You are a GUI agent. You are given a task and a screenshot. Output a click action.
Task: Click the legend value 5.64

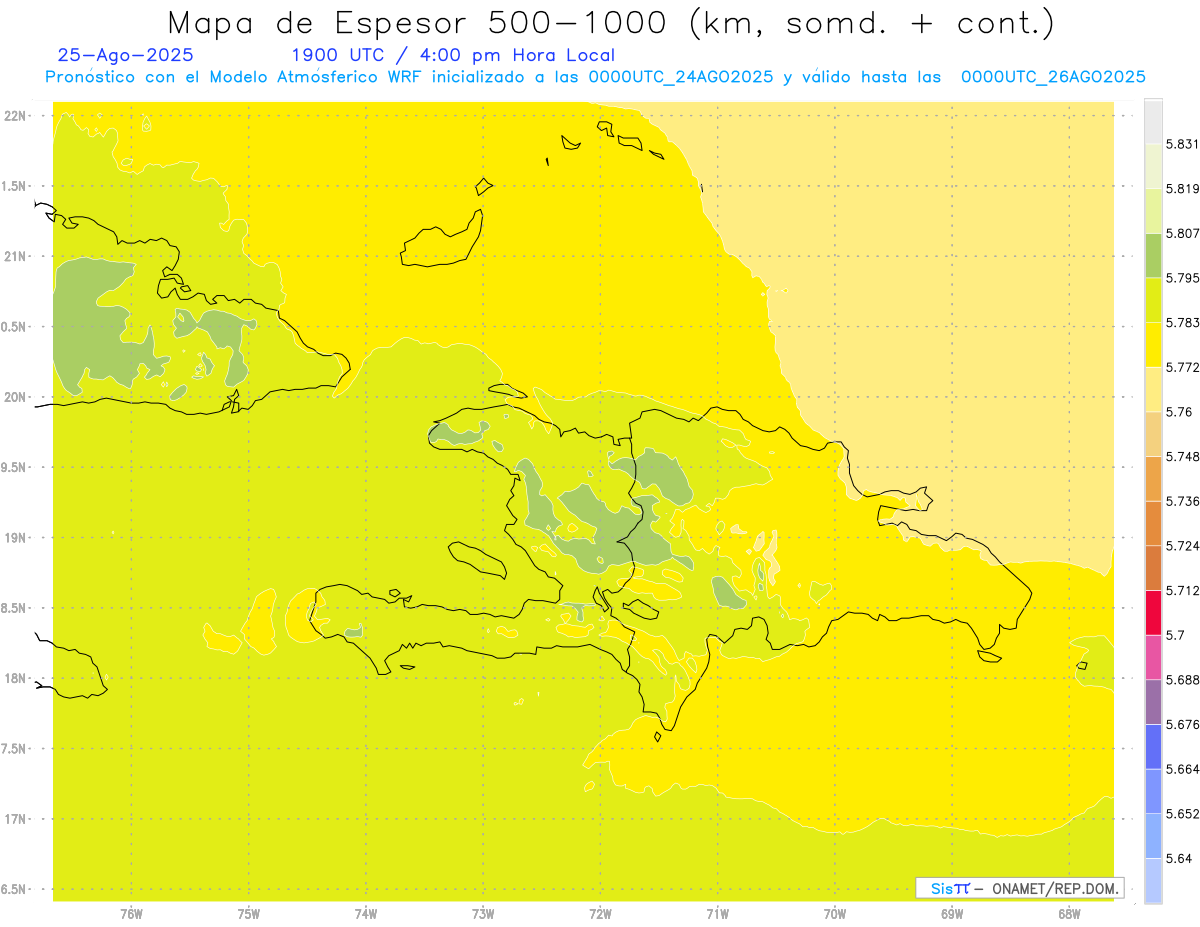click(x=1178, y=858)
